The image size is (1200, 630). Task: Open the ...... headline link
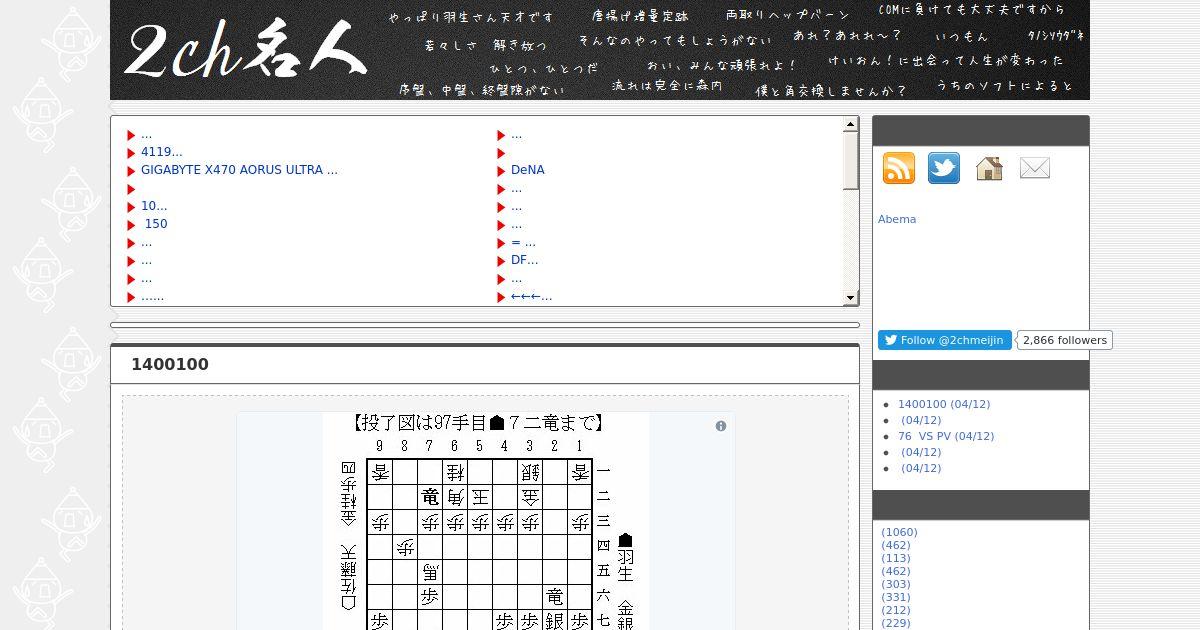tap(152, 296)
